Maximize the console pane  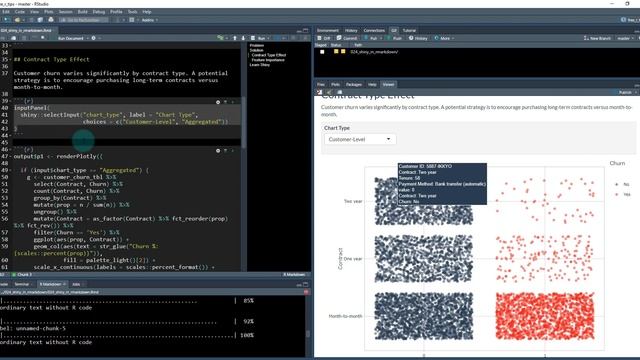[306, 284]
